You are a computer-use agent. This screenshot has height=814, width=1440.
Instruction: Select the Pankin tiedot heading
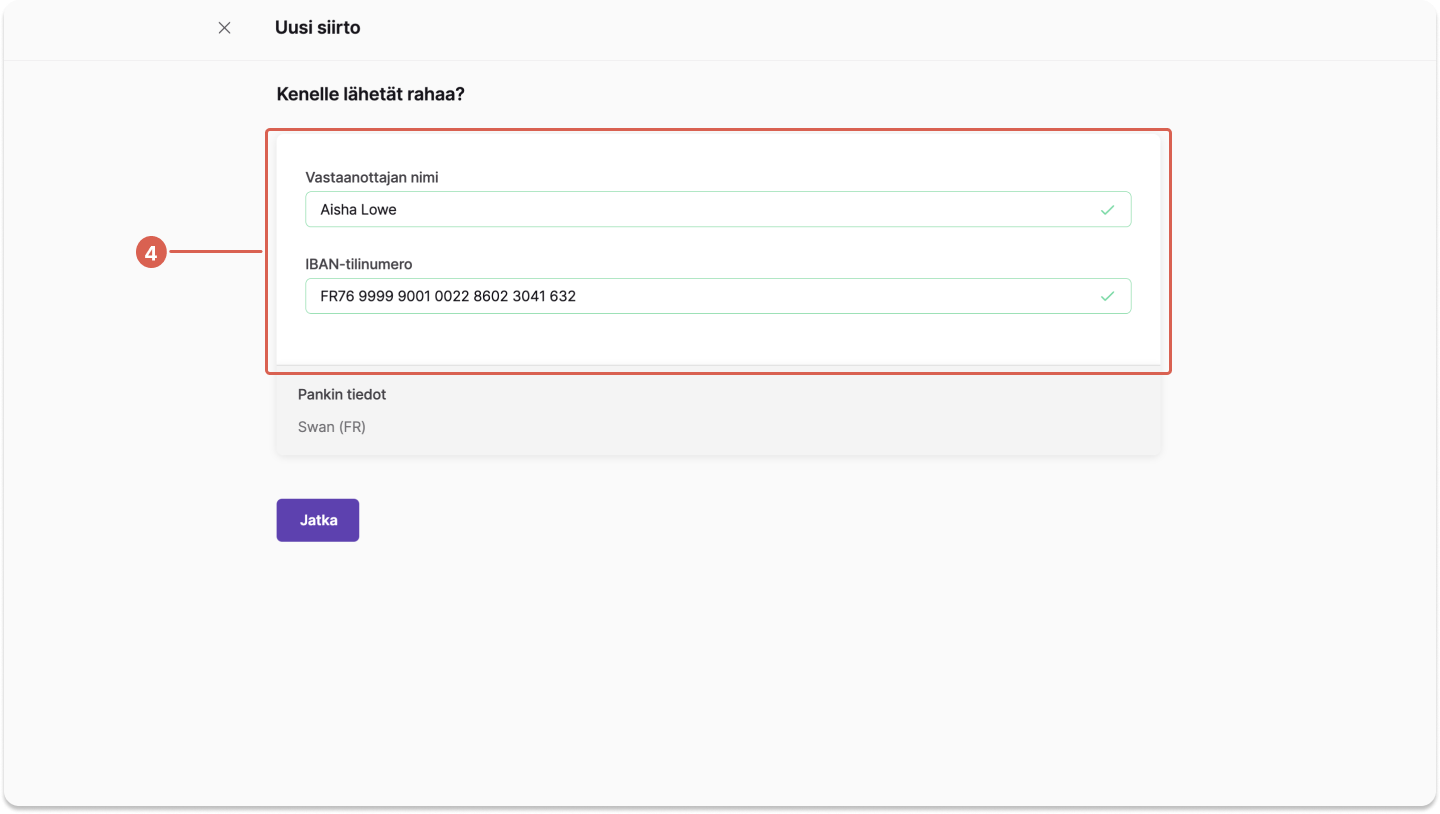tap(342, 395)
